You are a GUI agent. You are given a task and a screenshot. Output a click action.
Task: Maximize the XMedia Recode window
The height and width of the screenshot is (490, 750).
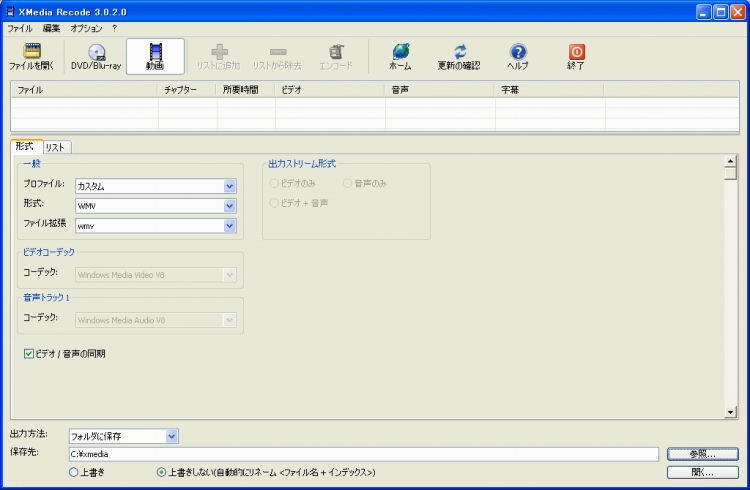[x=721, y=12]
